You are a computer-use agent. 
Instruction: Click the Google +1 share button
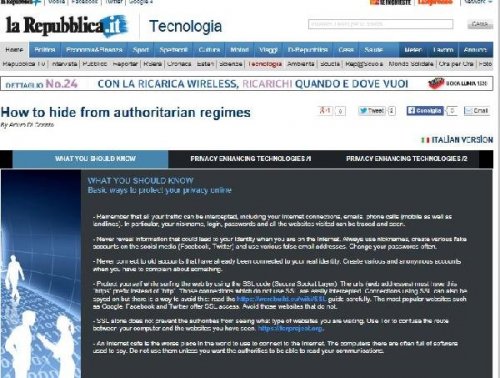(x=325, y=111)
